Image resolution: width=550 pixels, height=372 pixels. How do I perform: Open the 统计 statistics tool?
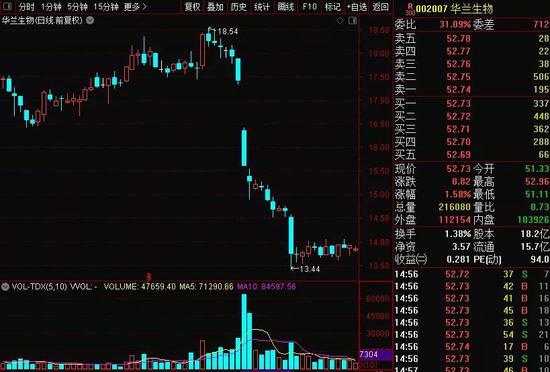click(x=262, y=7)
